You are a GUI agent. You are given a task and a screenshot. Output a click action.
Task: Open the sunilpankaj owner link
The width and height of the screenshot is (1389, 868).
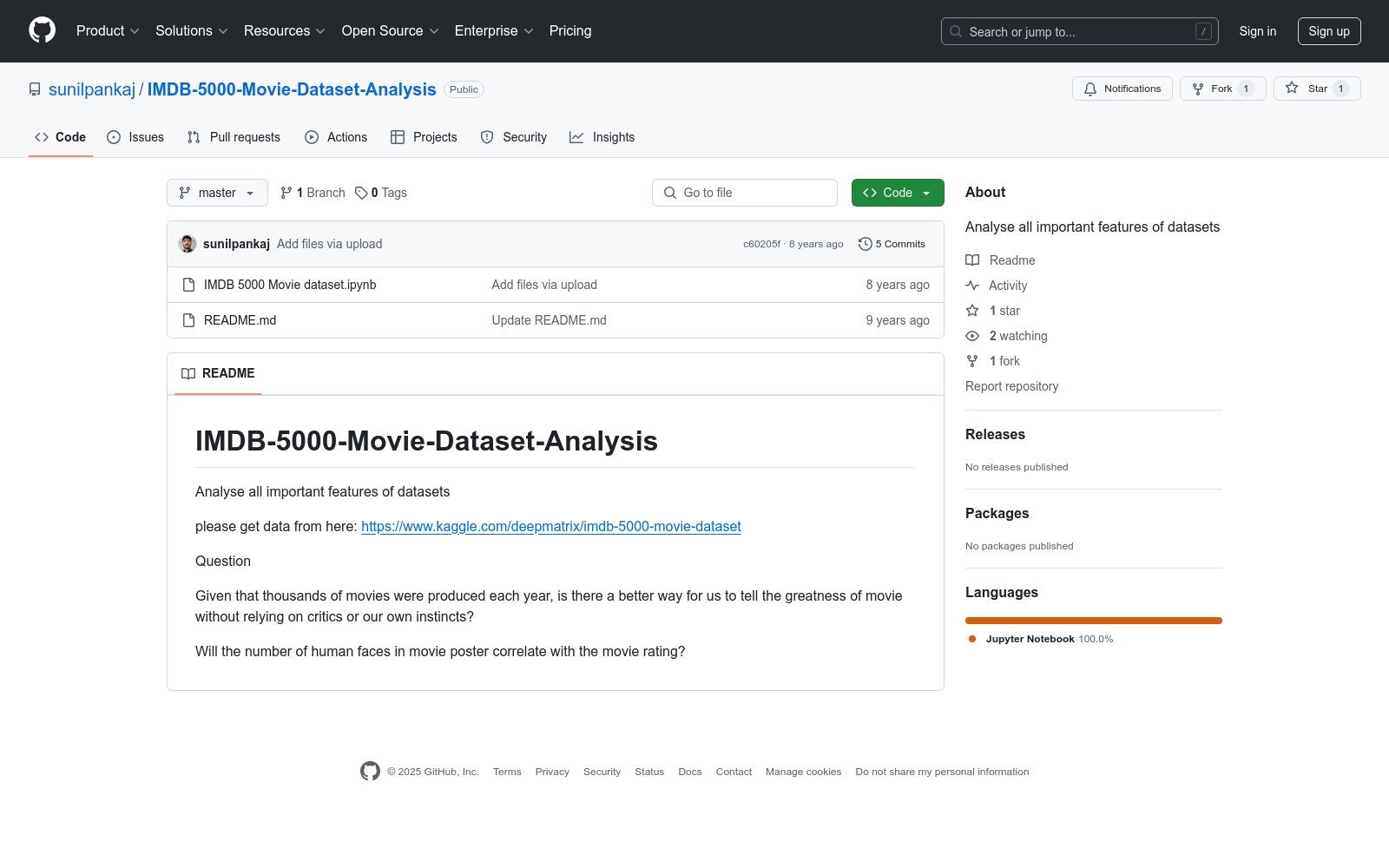pos(92,89)
